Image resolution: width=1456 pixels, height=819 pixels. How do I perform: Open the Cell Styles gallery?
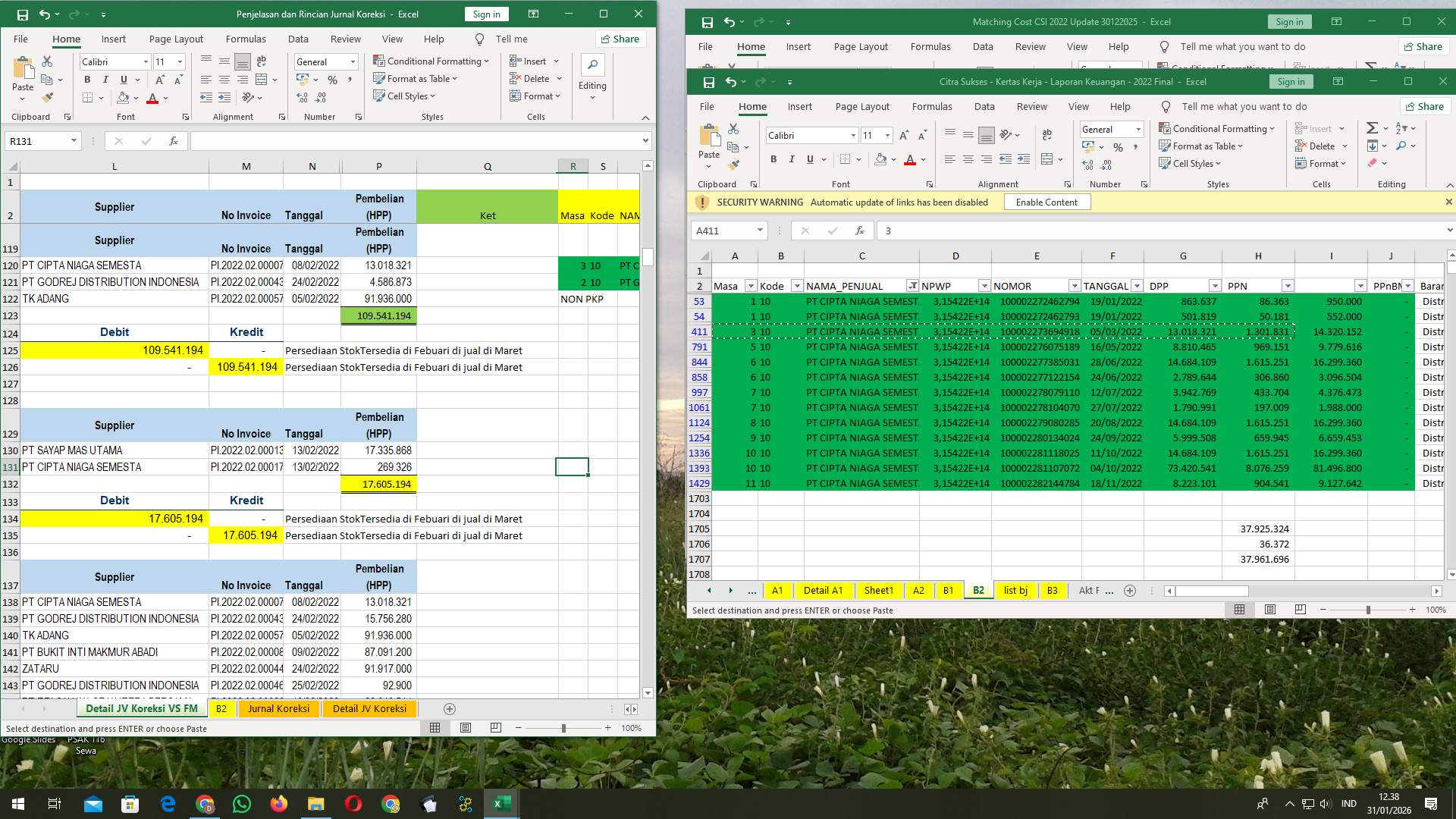(x=1191, y=163)
